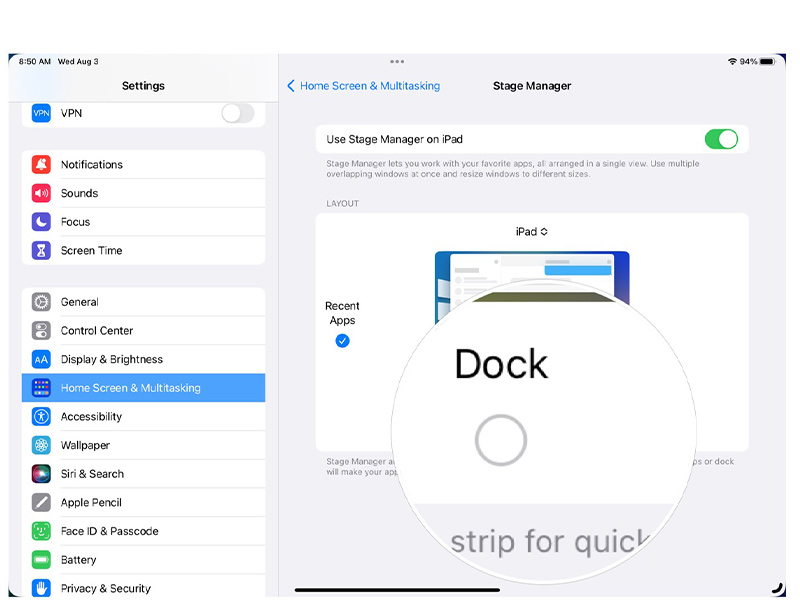
Task: Open Control Center settings
Action: tap(143, 330)
